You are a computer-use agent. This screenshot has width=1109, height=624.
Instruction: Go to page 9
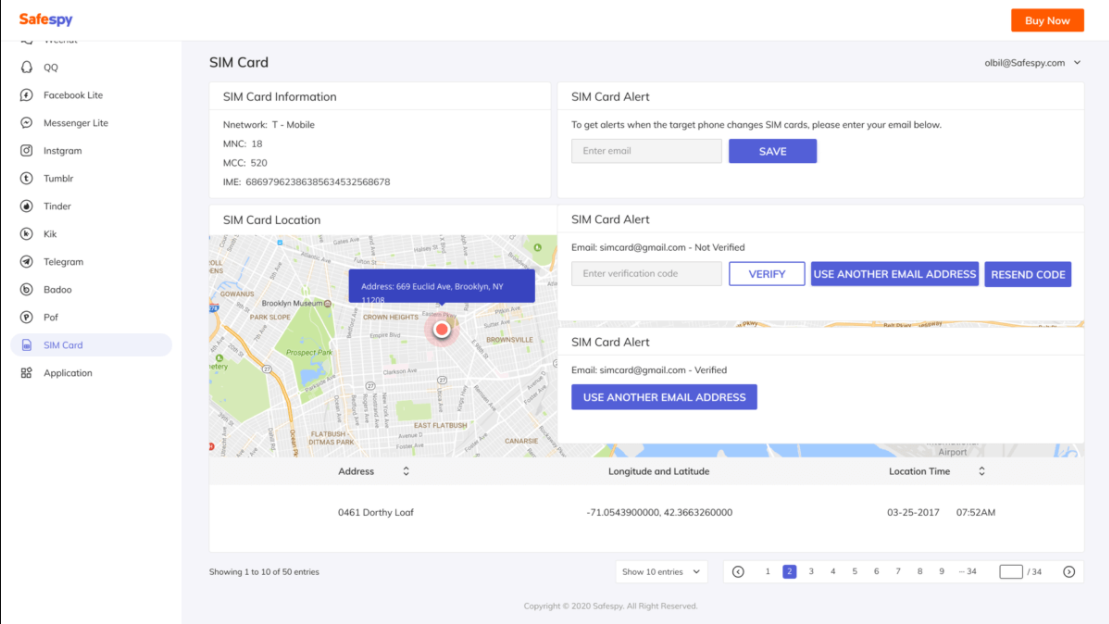click(x=941, y=572)
